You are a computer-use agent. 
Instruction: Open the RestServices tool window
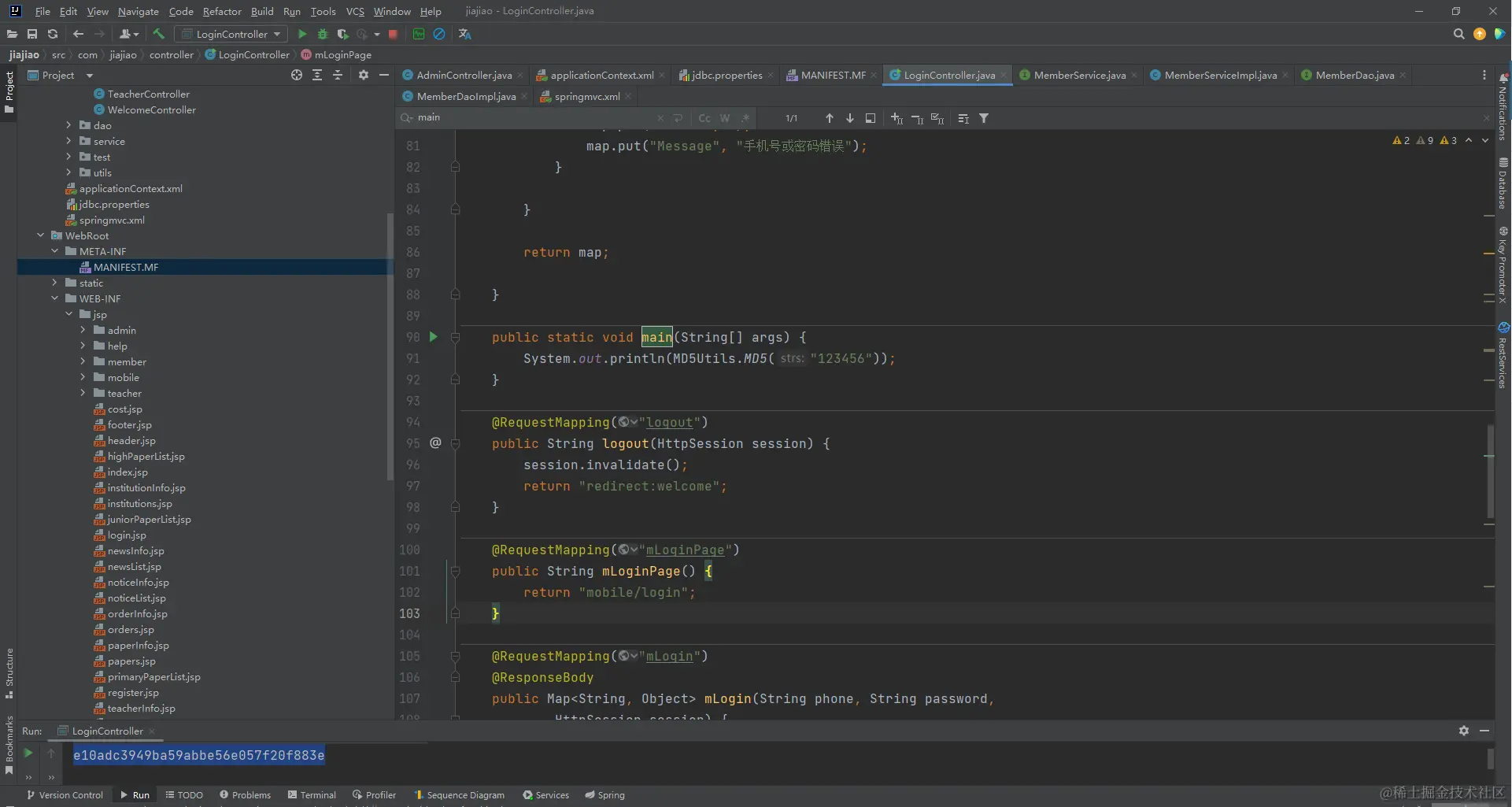click(1503, 354)
